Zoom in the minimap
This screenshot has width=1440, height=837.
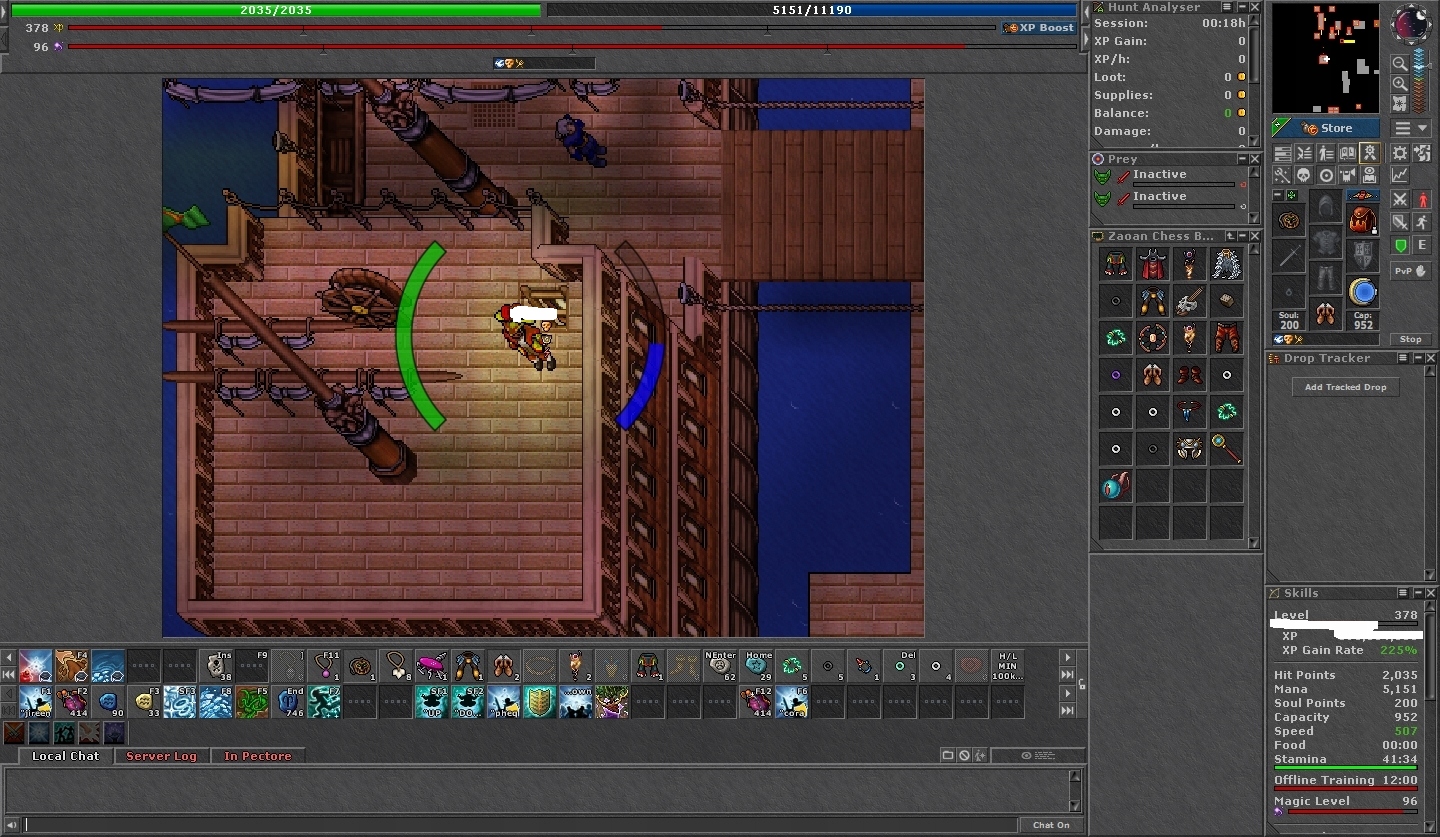click(x=1400, y=83)
